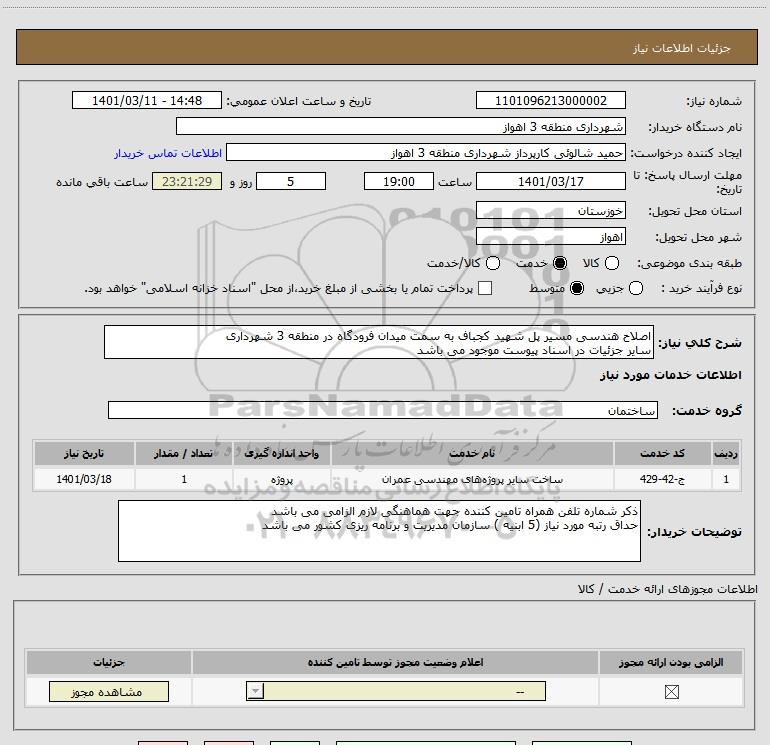Open the buyer contact info link
The height and width of the screenshot is (745, 770).
tap(168, 153)
